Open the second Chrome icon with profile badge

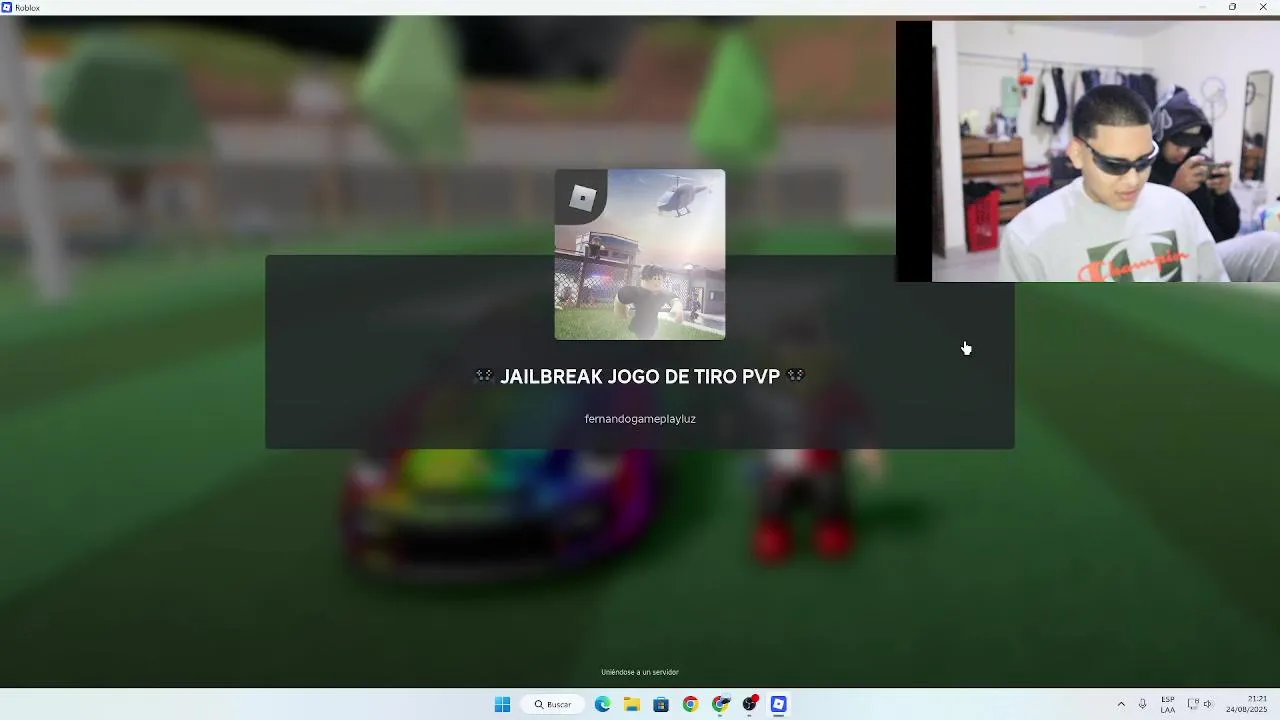coord(720,704)
